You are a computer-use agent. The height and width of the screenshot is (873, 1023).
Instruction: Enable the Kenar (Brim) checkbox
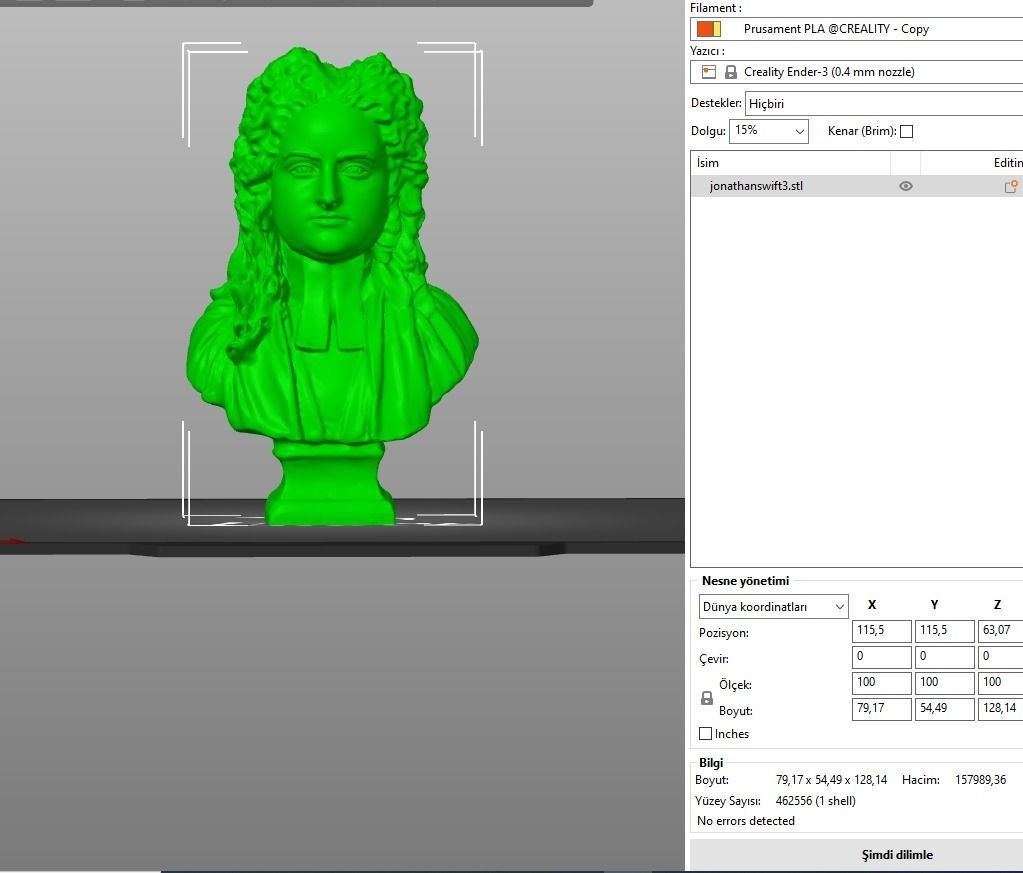(906, 131)
